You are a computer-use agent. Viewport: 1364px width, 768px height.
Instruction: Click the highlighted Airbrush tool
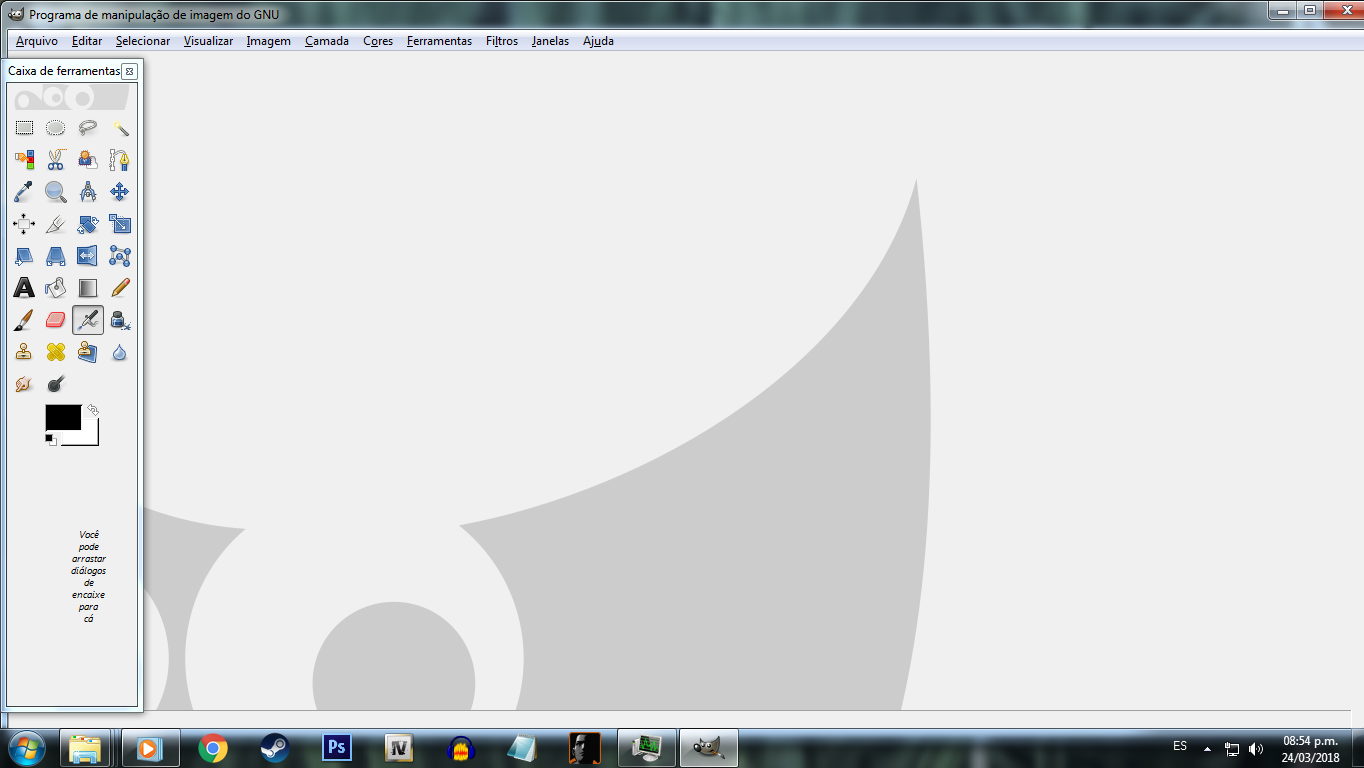pyautogui.click(x=88, y=320)
